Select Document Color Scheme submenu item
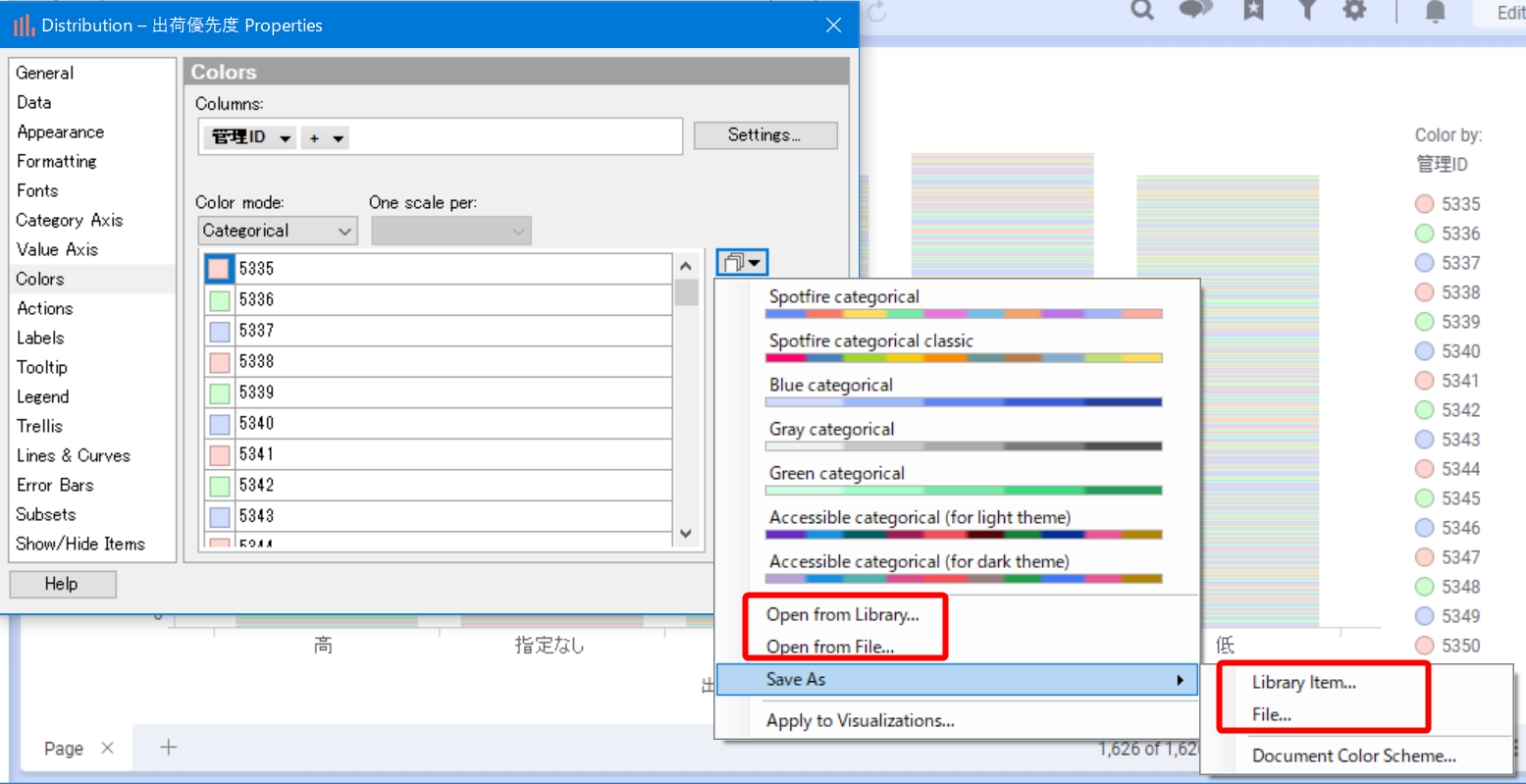1526x784 pixels. point(1353,756)
